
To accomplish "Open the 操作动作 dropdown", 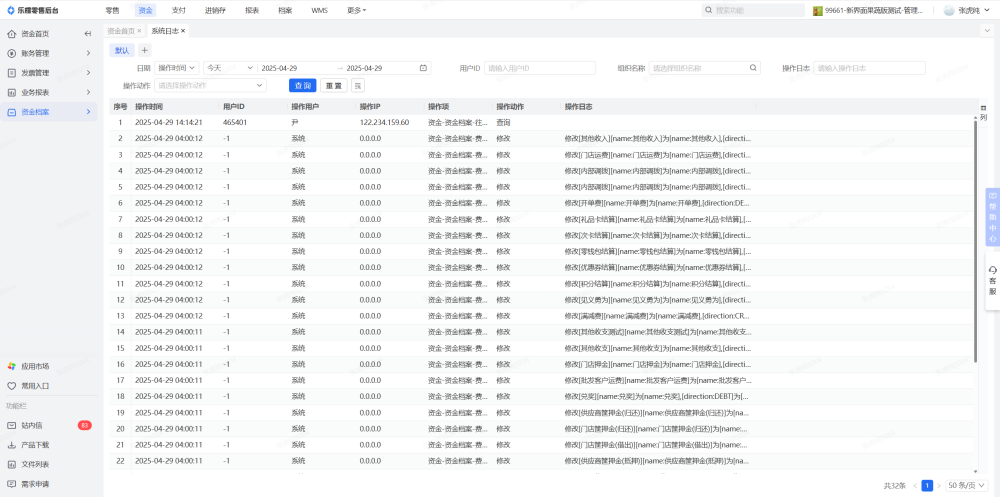I will (x=210, y=86).
